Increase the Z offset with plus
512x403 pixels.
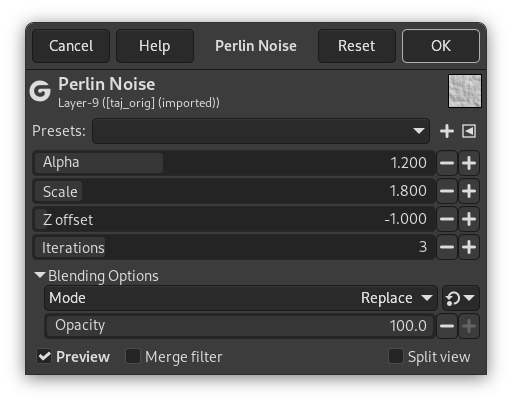[469, 219]
